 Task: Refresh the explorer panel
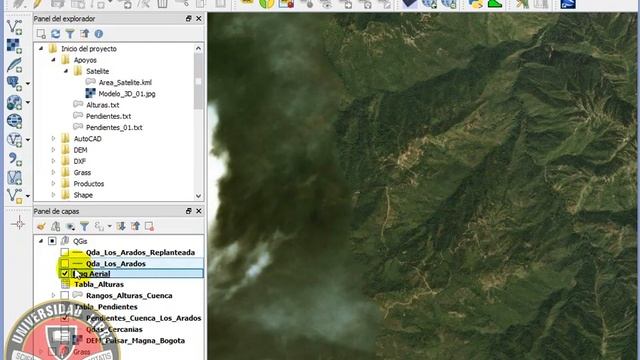point(56,34)
